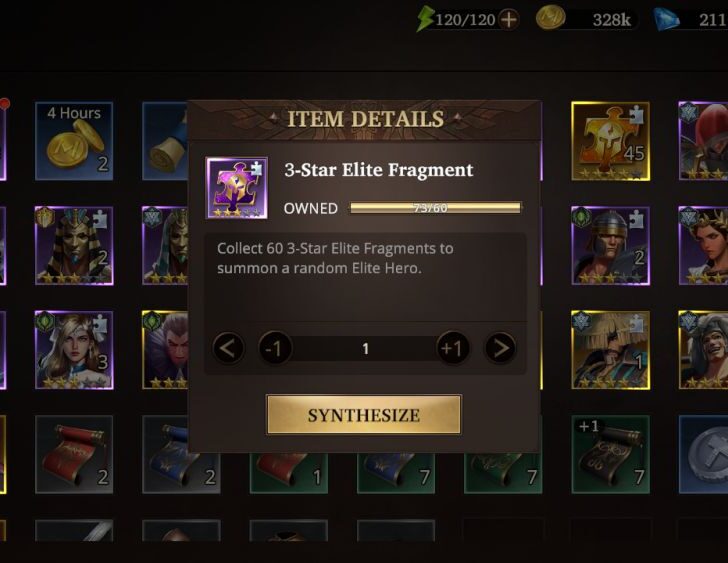This screenshot has width=728, height=563.
Task: Select the 4 Hours gold coins item
Action: (74, 141)
